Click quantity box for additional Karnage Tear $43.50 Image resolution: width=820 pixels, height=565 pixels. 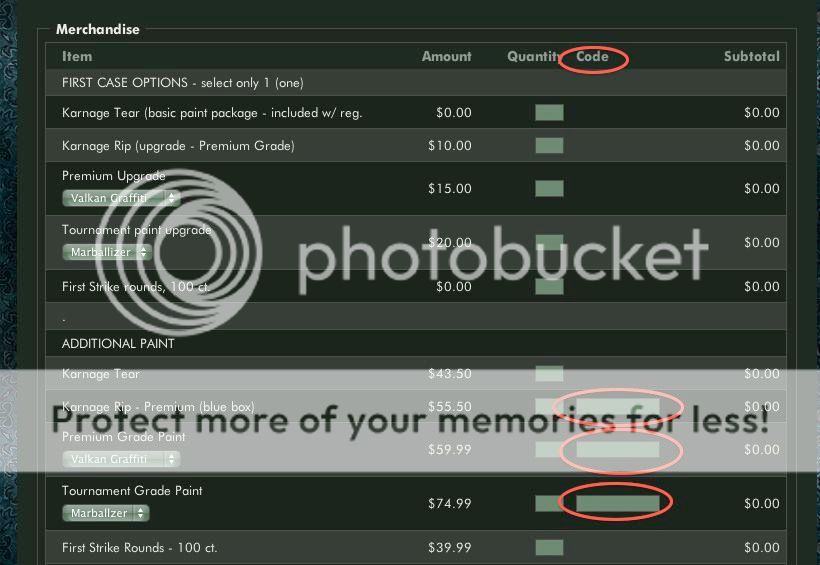tap(549, 374)
